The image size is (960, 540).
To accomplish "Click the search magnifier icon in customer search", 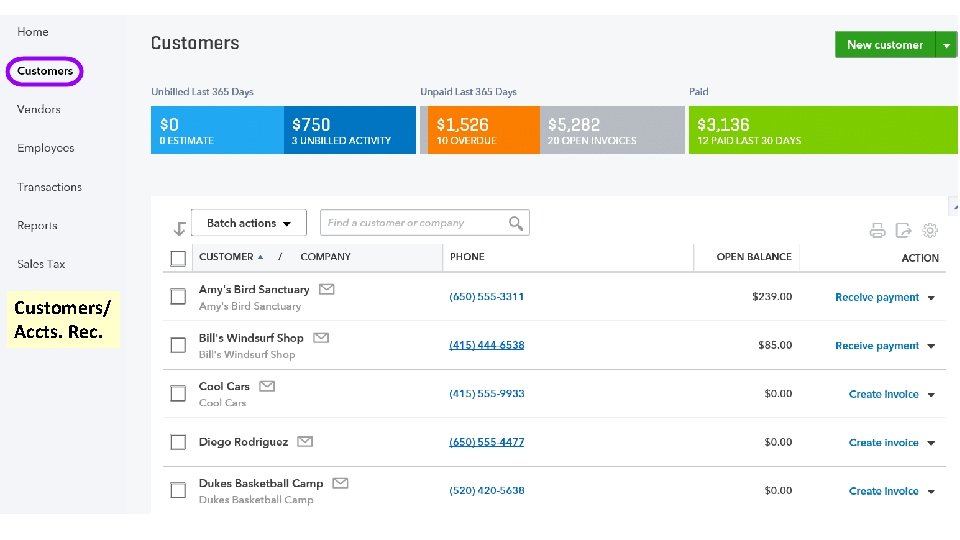I will click(x=516, y=223).
